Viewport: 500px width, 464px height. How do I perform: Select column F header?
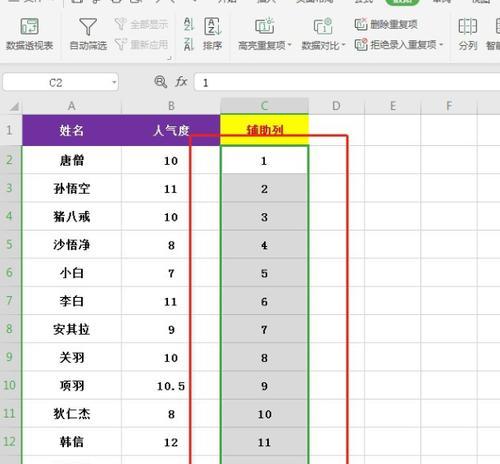pos(449,106)
